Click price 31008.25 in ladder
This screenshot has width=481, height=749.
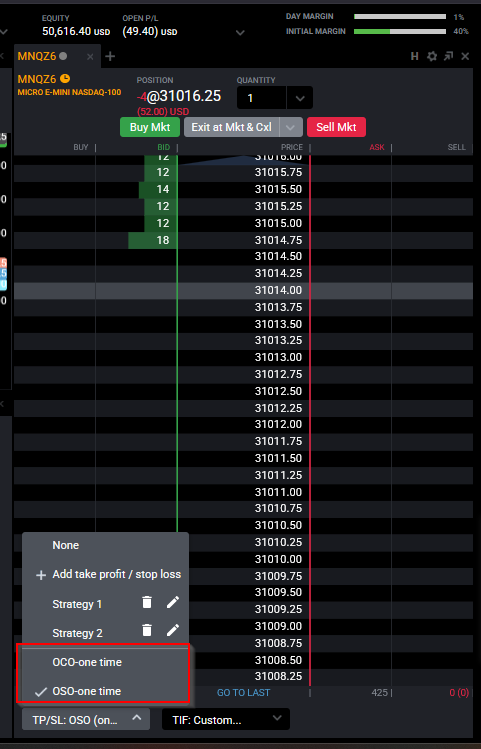278,676
